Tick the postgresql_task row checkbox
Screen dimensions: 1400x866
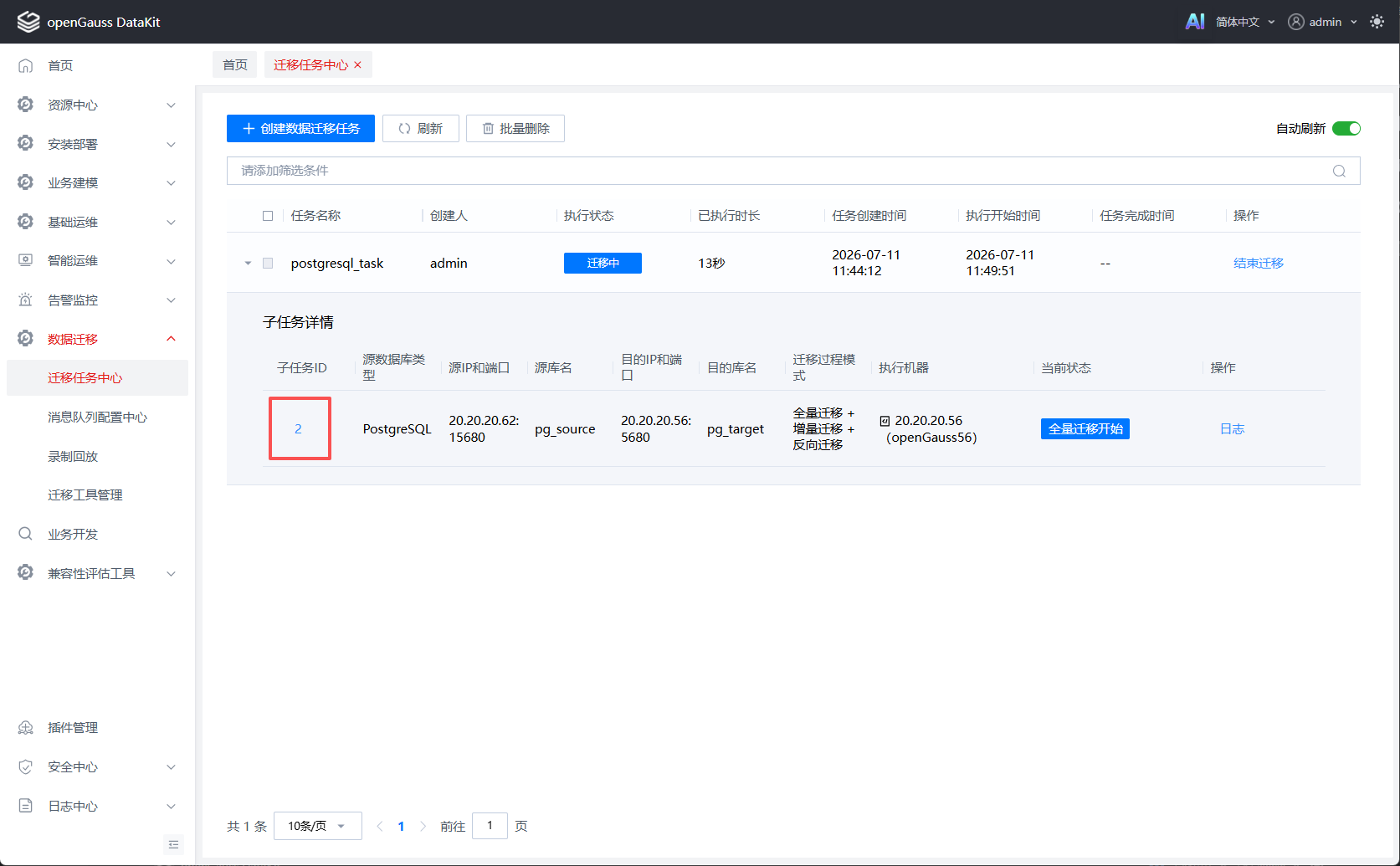(x=268, y=263)
